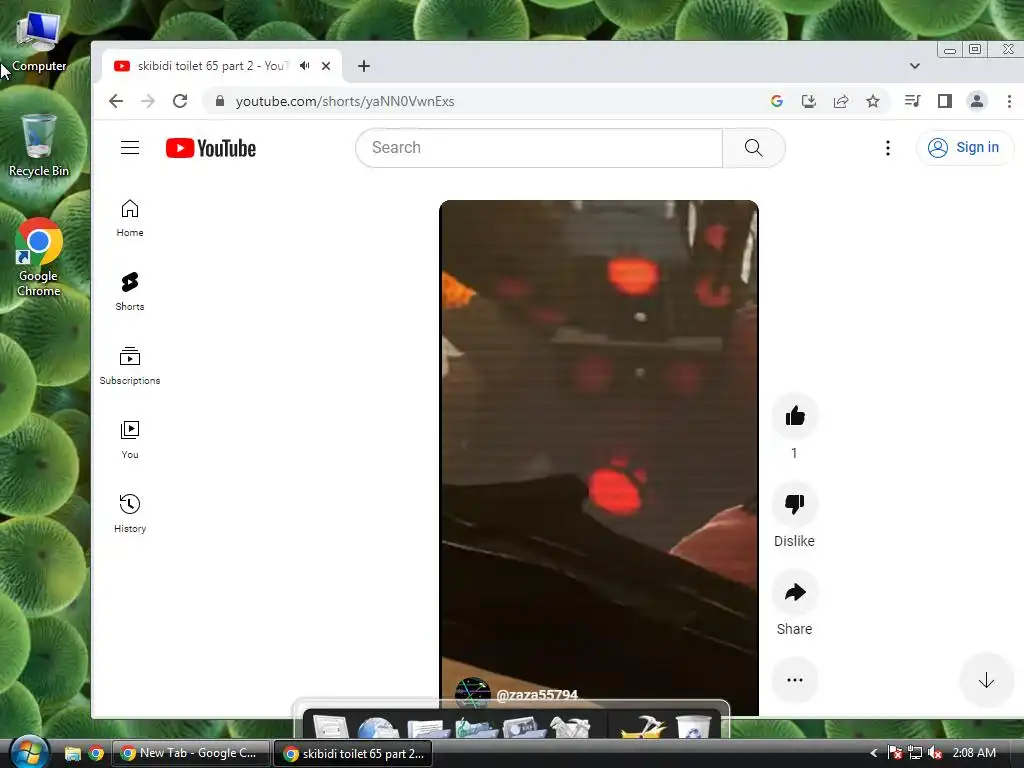The height and width of the screenshot is (768, 1024).
Task: Open the YouTube guide hamburger menu
Action: [130, 148]
